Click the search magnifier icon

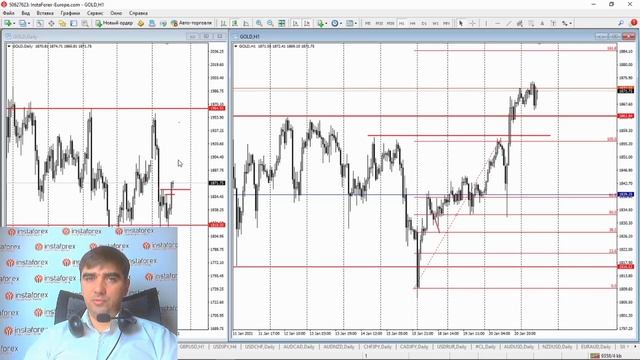click(621, 23)
